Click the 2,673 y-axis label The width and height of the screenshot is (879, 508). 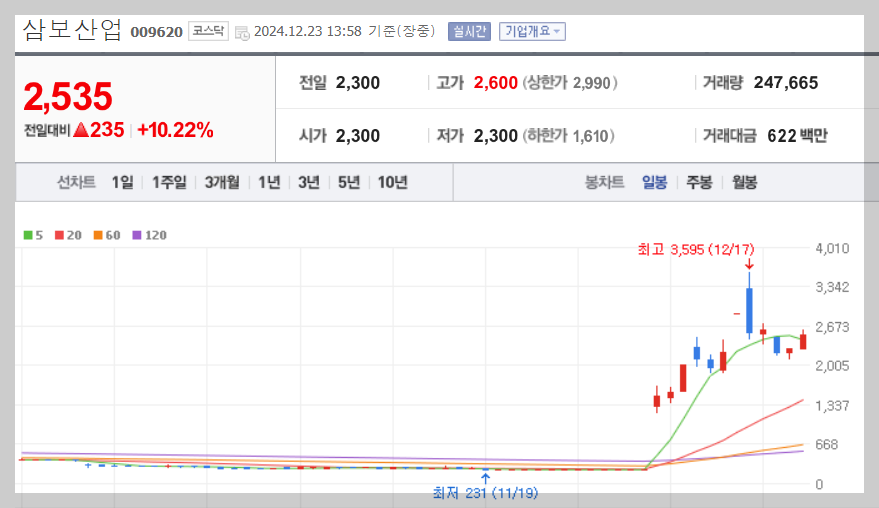click(832, 327)
